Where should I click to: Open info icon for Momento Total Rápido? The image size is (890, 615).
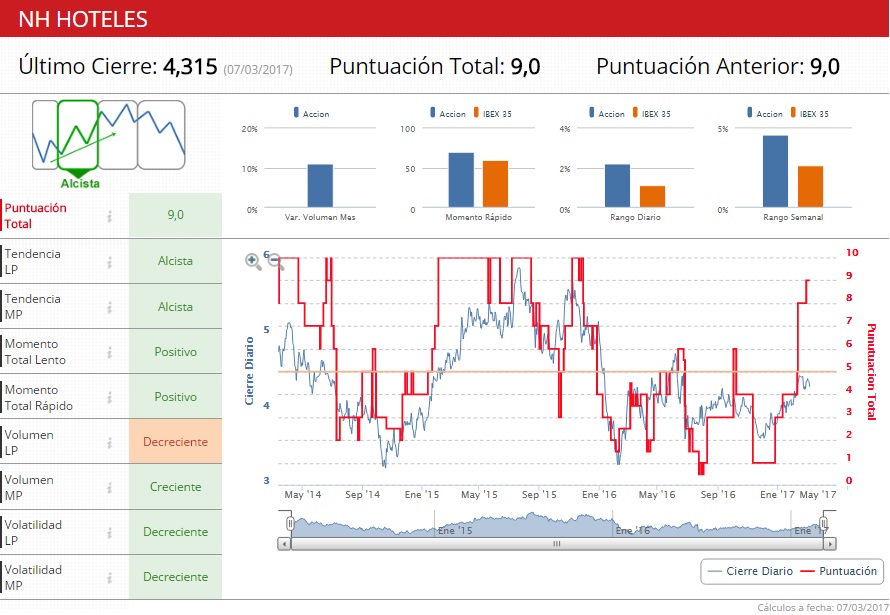click(x=110, y=397)
